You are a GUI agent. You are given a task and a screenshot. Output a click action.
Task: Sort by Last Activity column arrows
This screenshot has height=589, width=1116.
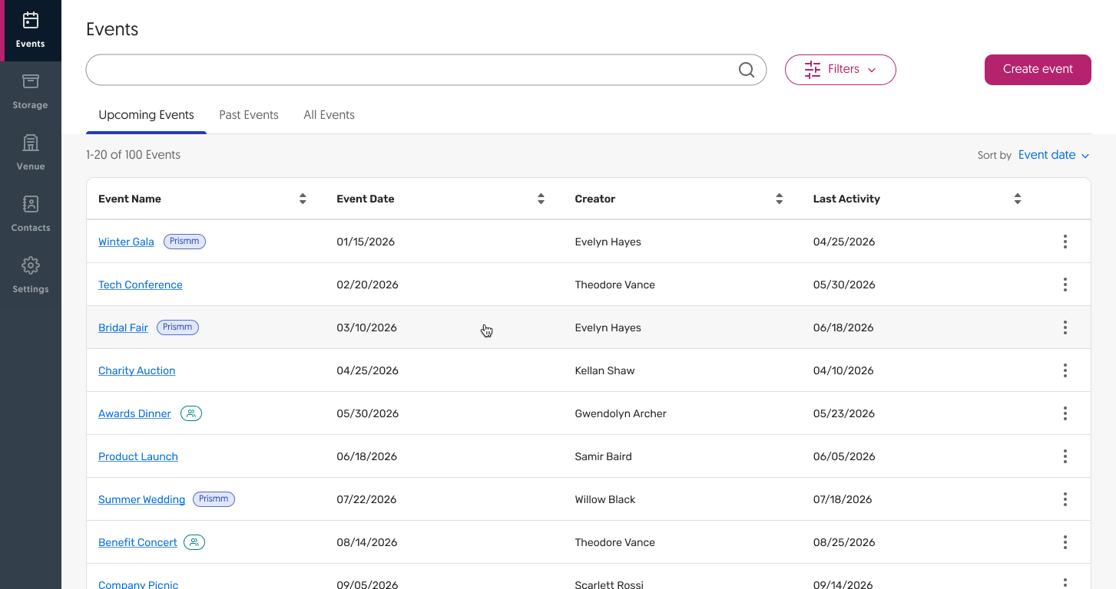coord(1018,198)
